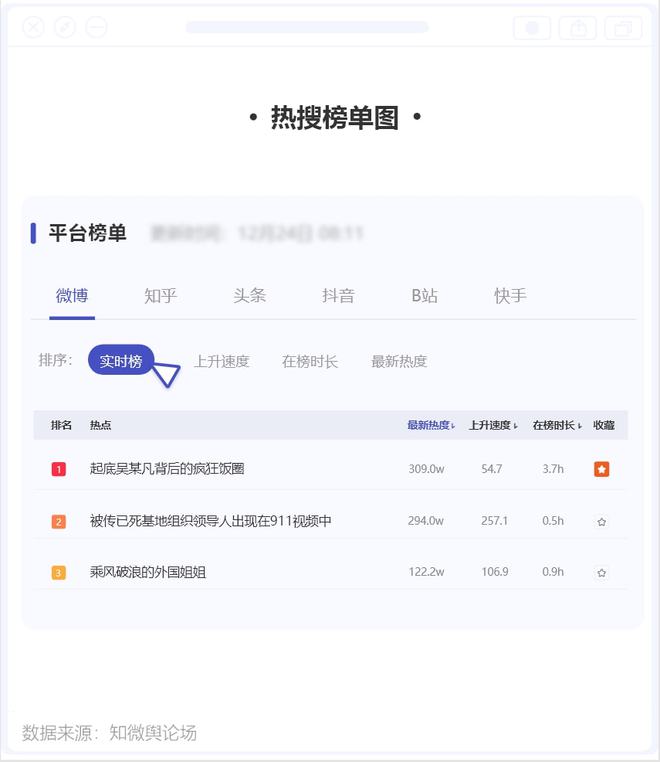Click the red rank 1 badge
Screen dimensions: 660x762
coord(59,469)
